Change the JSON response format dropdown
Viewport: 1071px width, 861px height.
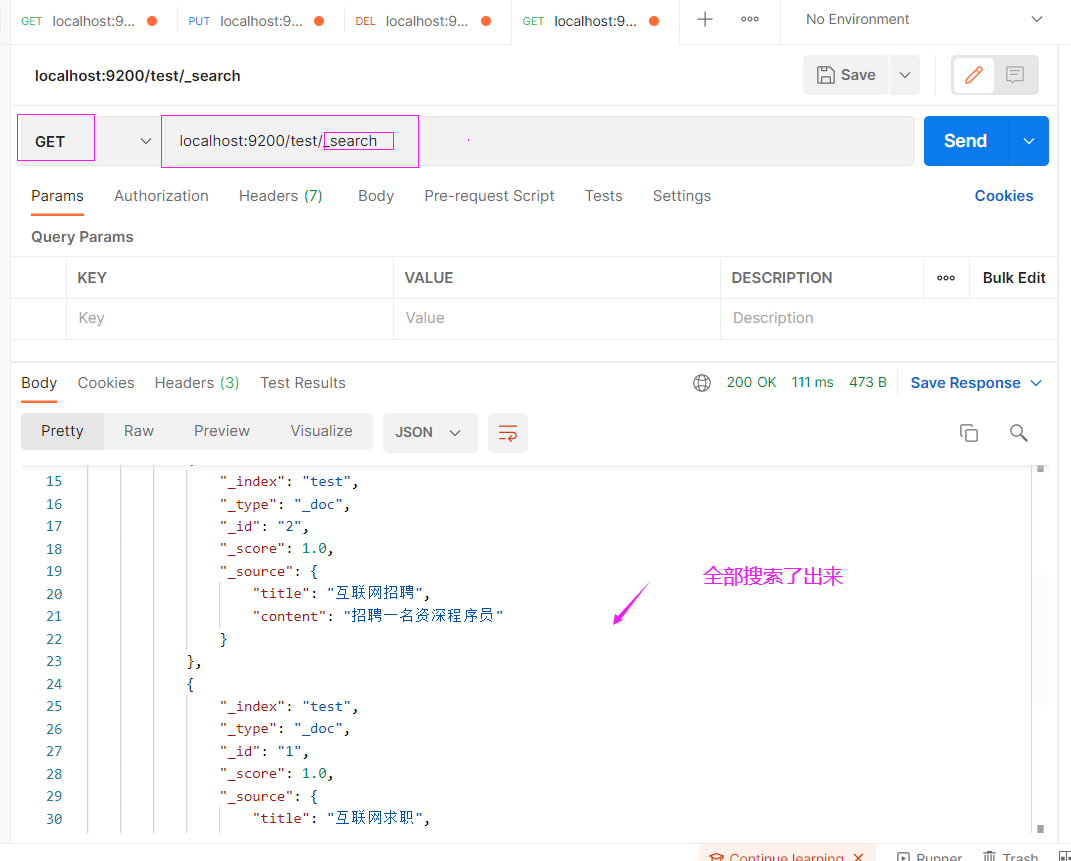(430, 433)
